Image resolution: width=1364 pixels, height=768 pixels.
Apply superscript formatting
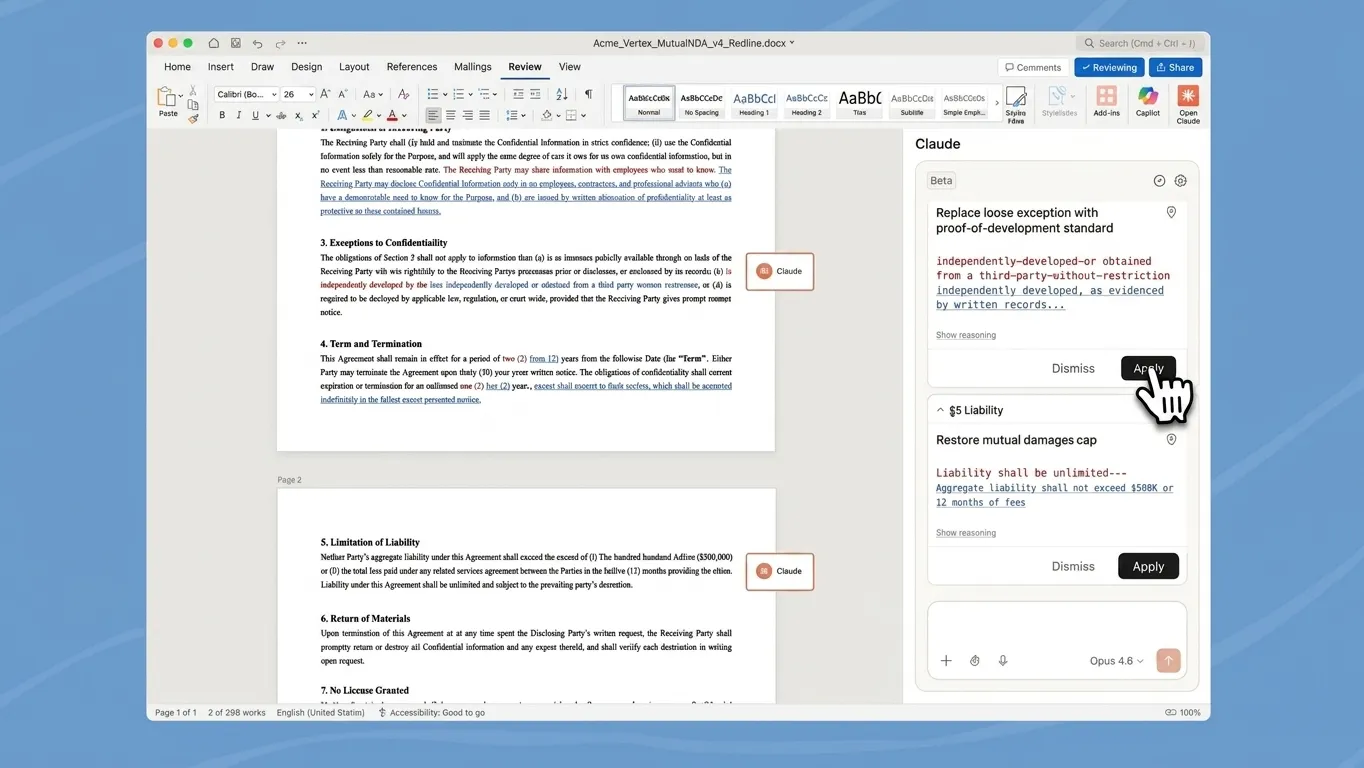315,115
